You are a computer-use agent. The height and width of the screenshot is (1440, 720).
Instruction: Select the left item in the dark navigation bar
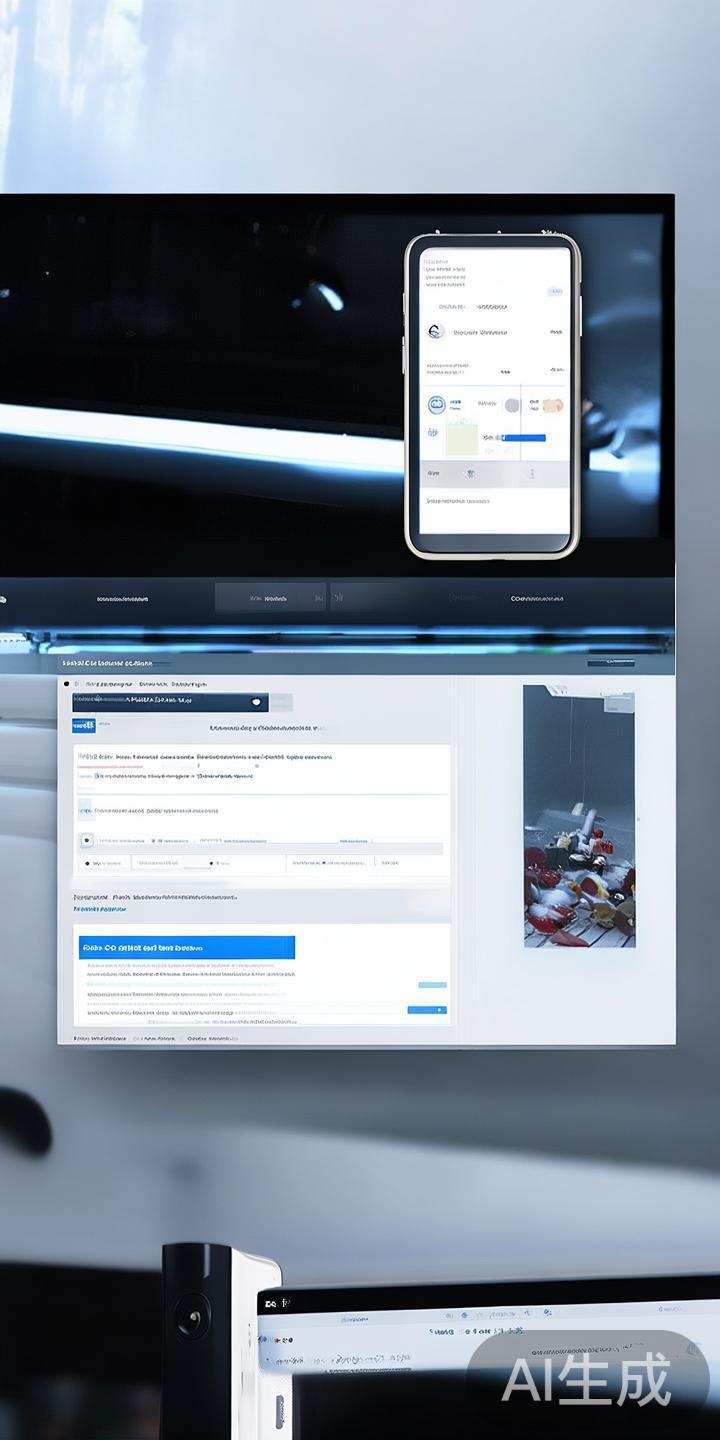(x=122, y=599)
